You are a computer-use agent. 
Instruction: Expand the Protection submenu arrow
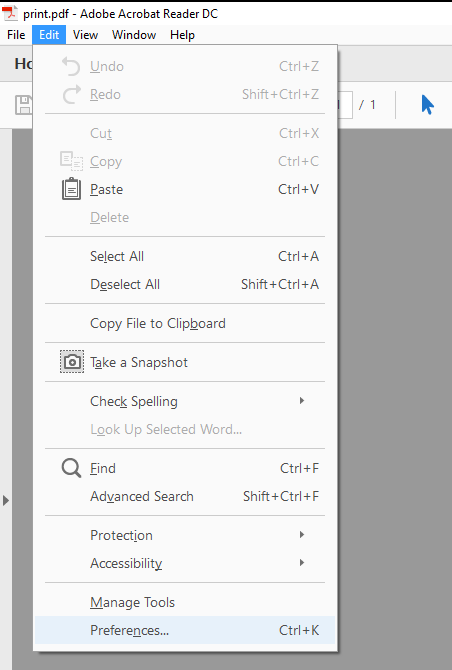302,535
